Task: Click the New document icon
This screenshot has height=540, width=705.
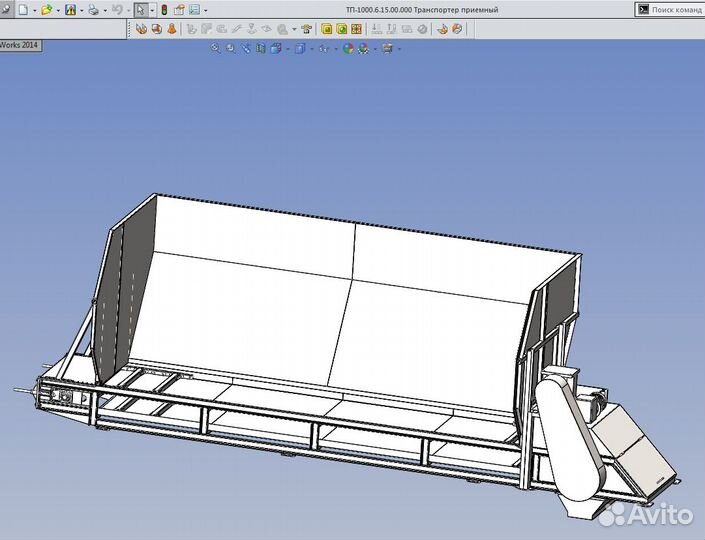Action: tap(22, 9)
